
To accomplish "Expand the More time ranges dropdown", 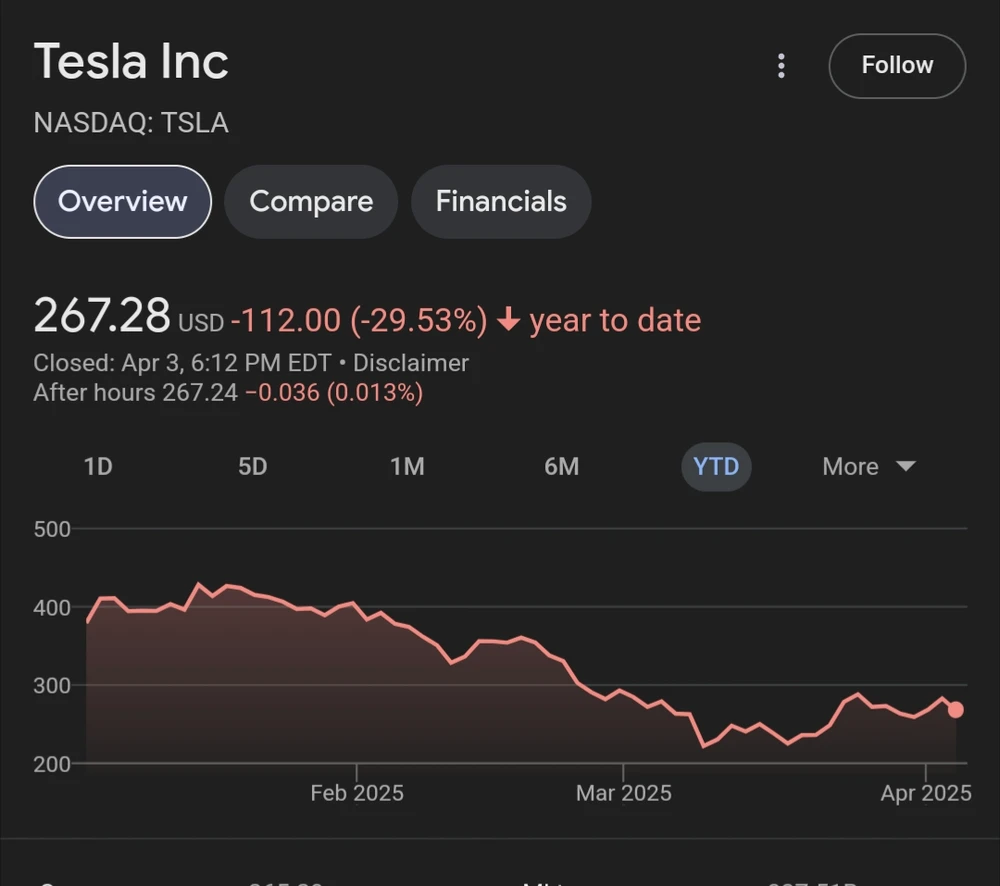I will (868, 467).
